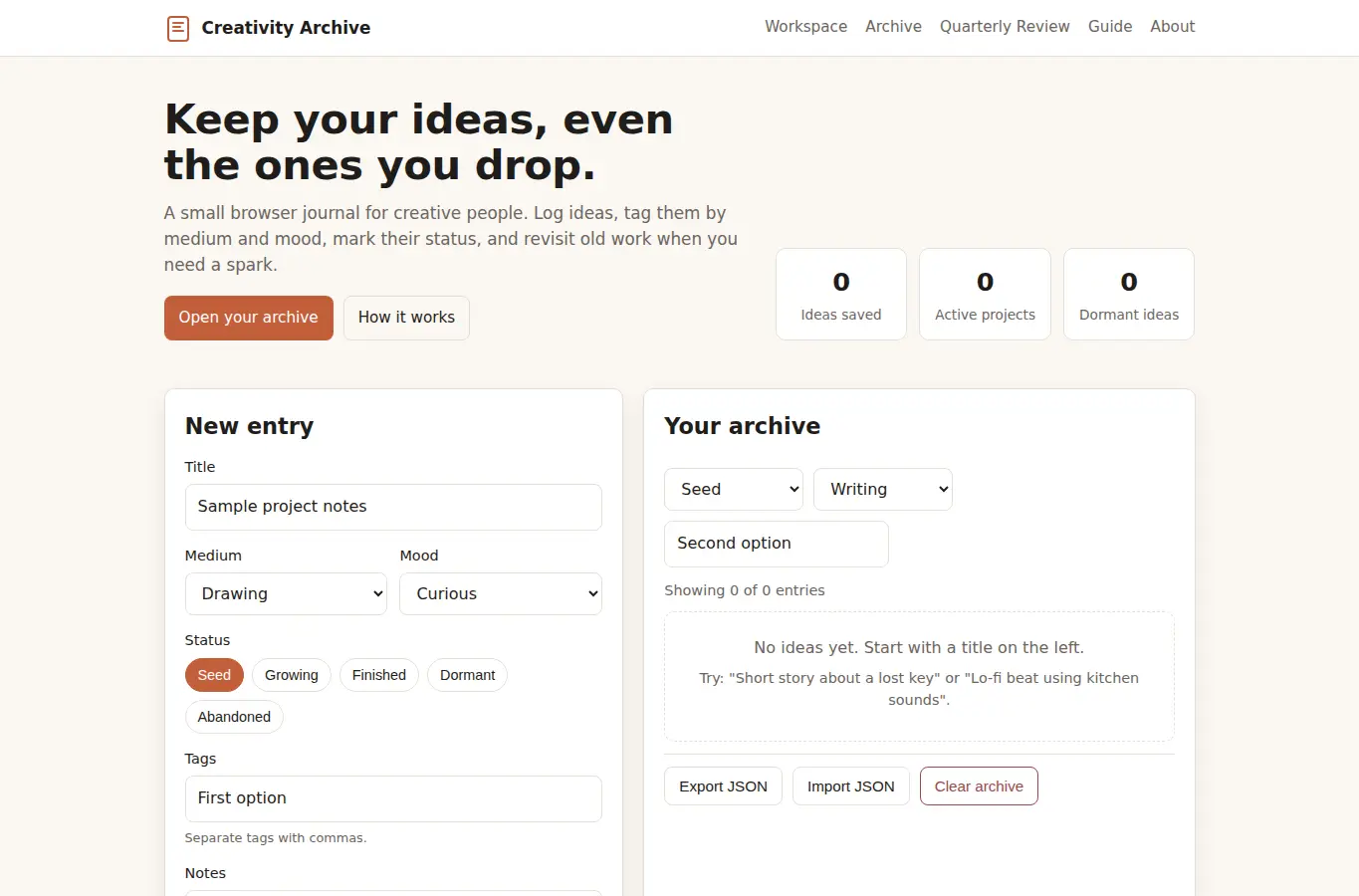The width and height of the screenshot is (1359, 896).
Task: Go to the Archive nav link
Action: click(x=893, y=27)
